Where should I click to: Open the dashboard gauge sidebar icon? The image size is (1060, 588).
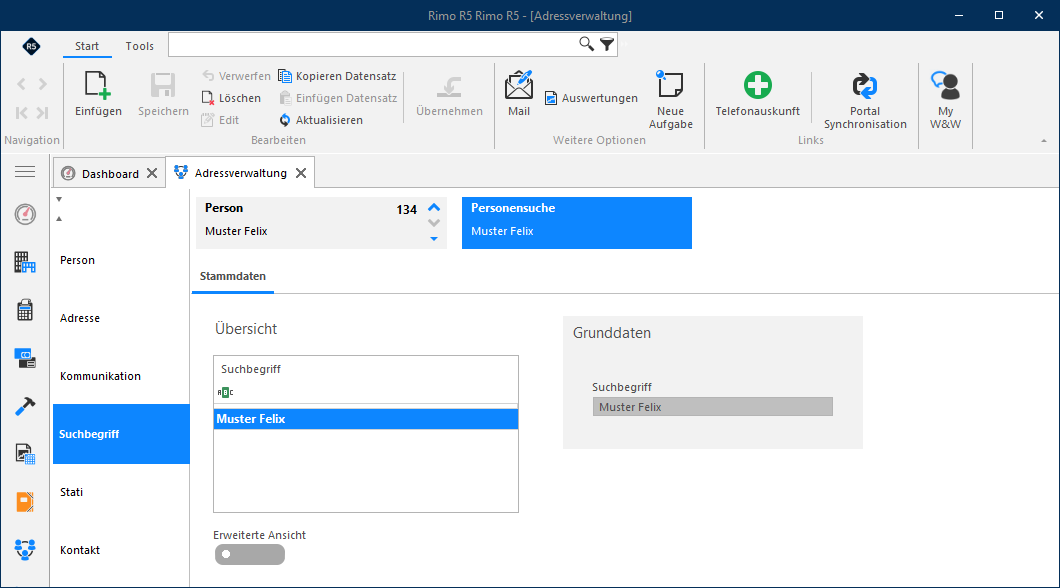point(25,214)
